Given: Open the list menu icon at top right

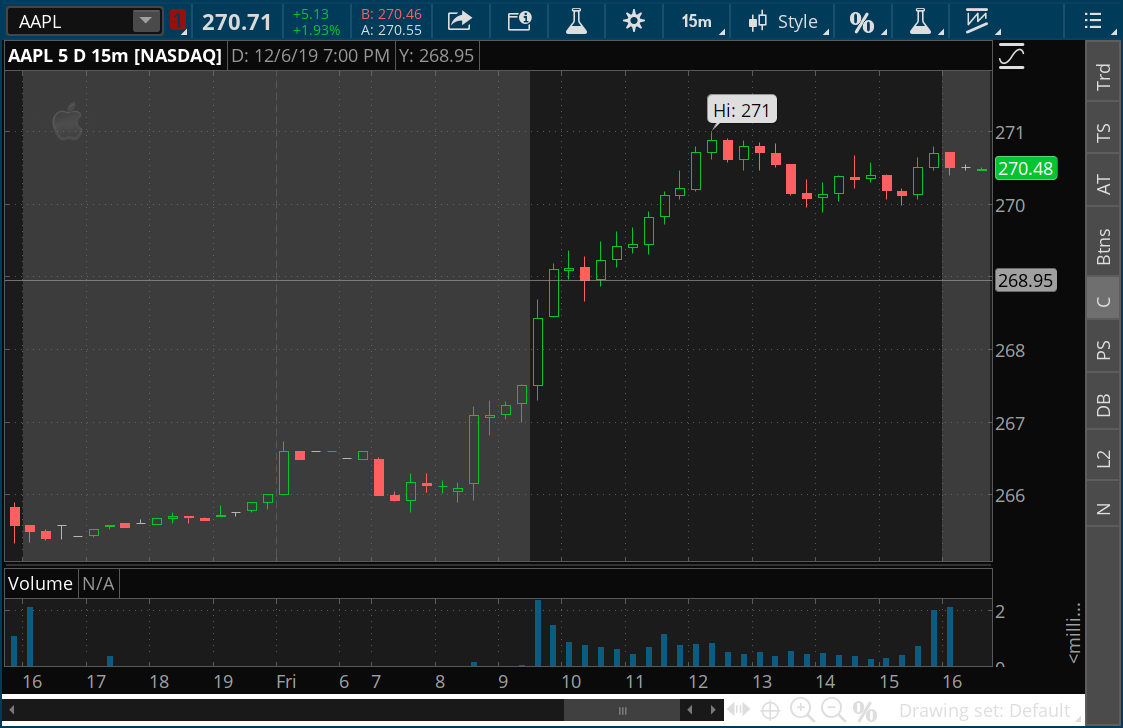Looking at the screenshot, I should (1093, 21).
